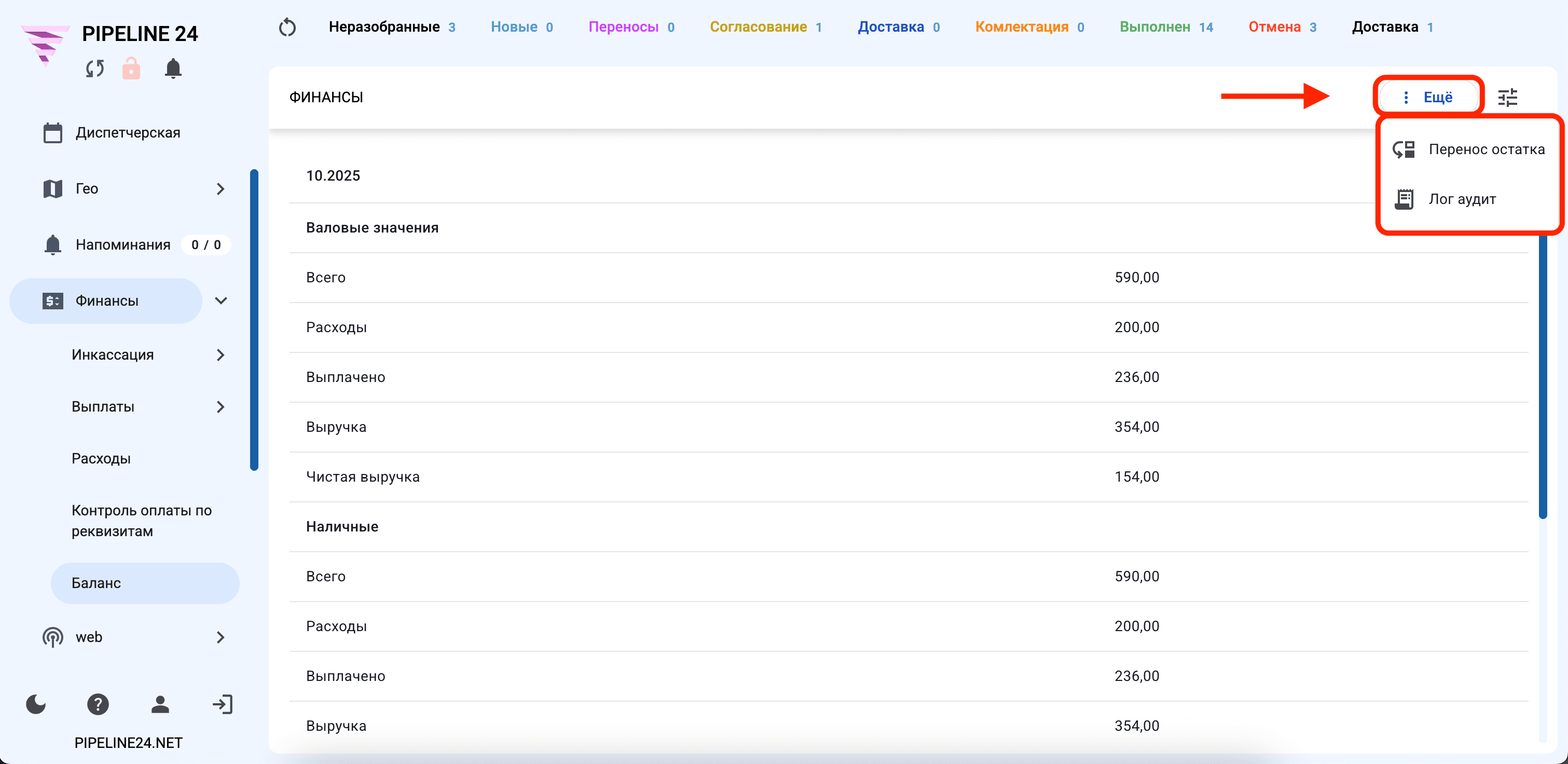Choose Перенос остатка from the dropdown menu
Viewport: 1568px width, 764px height.
(x=1469, y=149)
